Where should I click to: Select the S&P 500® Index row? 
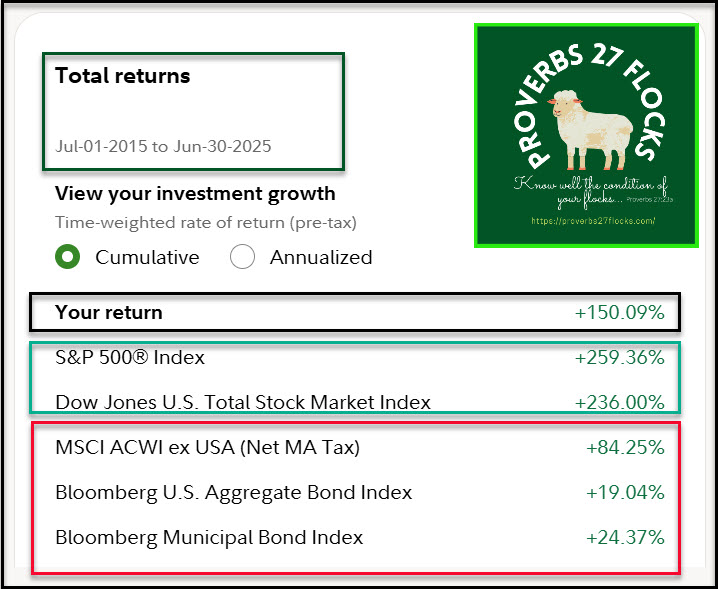pyautogui.click(x=130, y=357)
